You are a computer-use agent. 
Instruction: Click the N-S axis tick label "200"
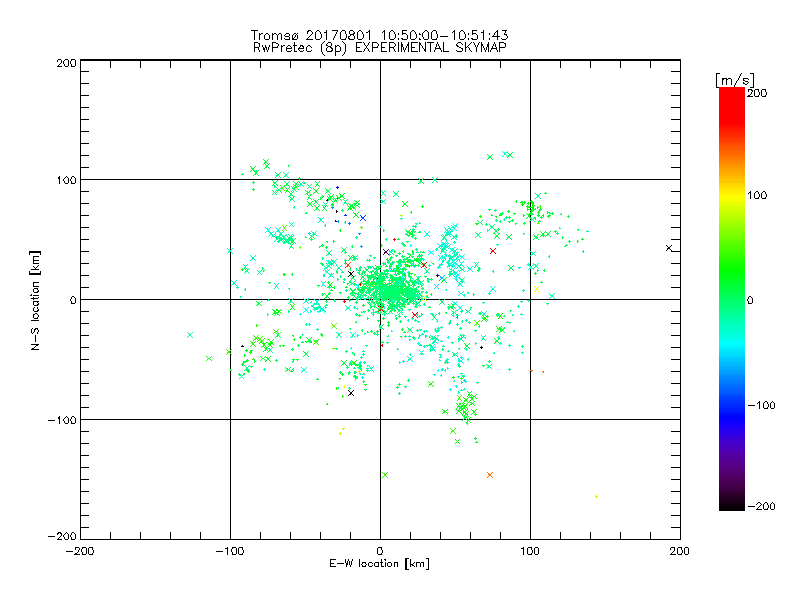pos(66,63)
